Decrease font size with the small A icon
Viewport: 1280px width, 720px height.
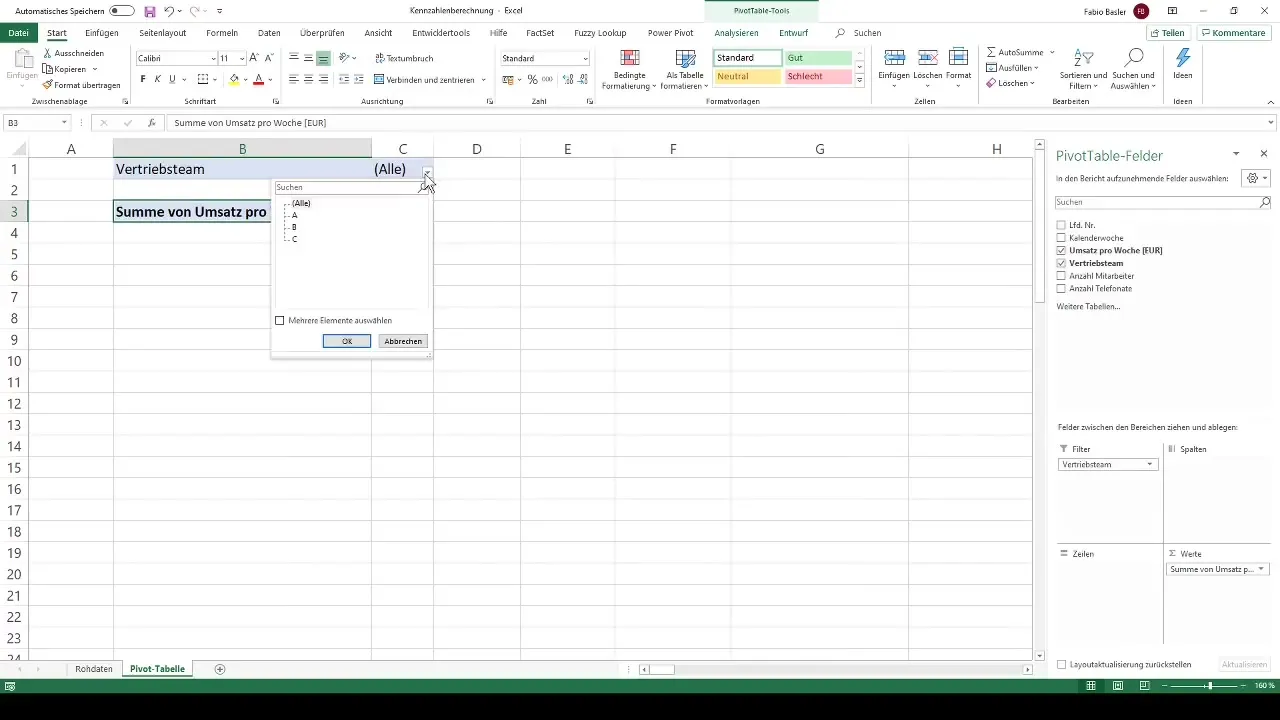point(268,59)
